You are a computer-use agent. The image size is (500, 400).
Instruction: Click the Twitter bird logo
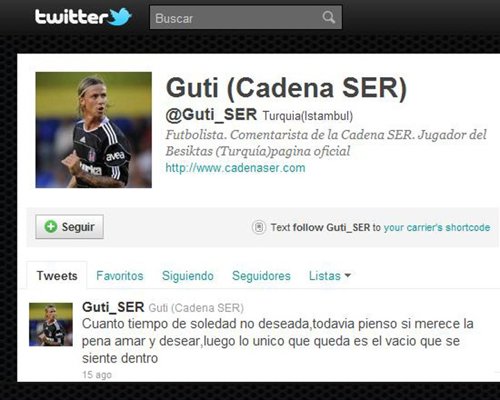pos(120,17)
